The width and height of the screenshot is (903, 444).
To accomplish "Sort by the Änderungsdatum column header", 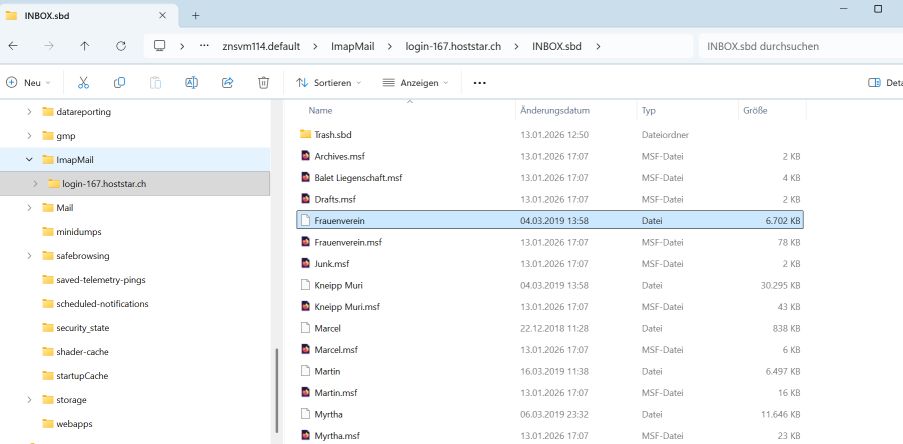I will pyautogui.click(x=555, y=110).
